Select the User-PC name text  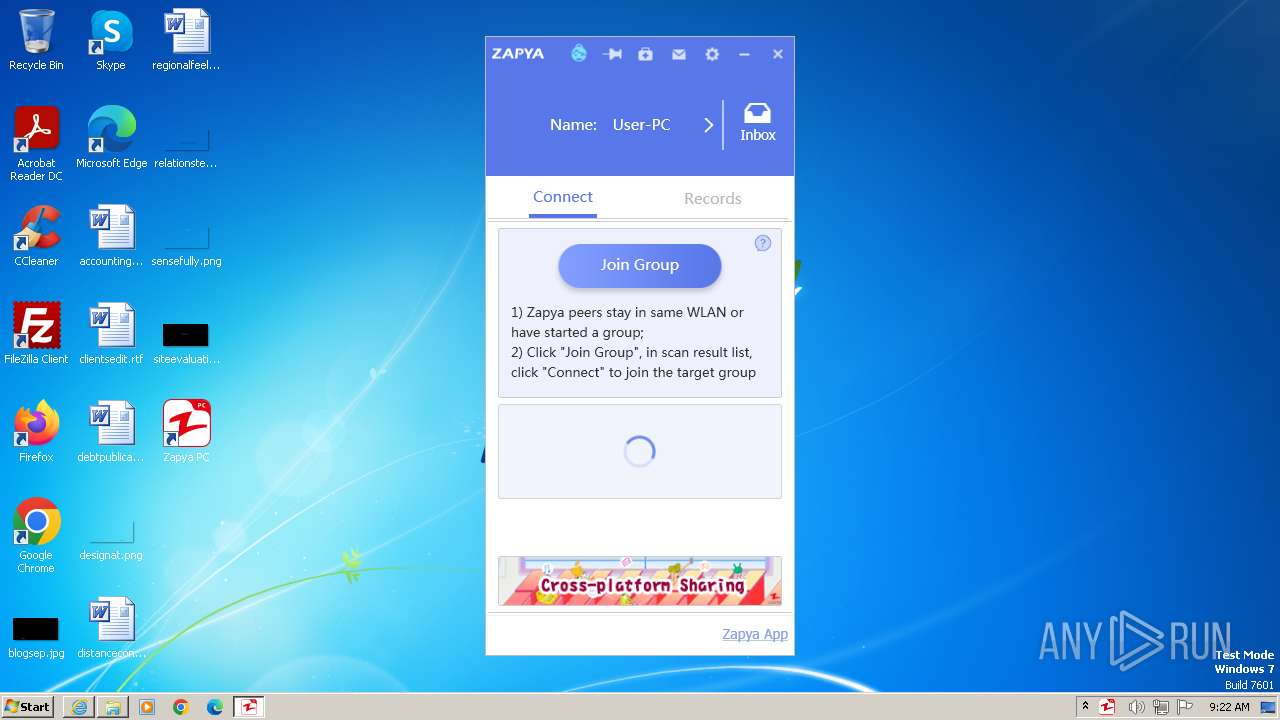click(641, 125)
